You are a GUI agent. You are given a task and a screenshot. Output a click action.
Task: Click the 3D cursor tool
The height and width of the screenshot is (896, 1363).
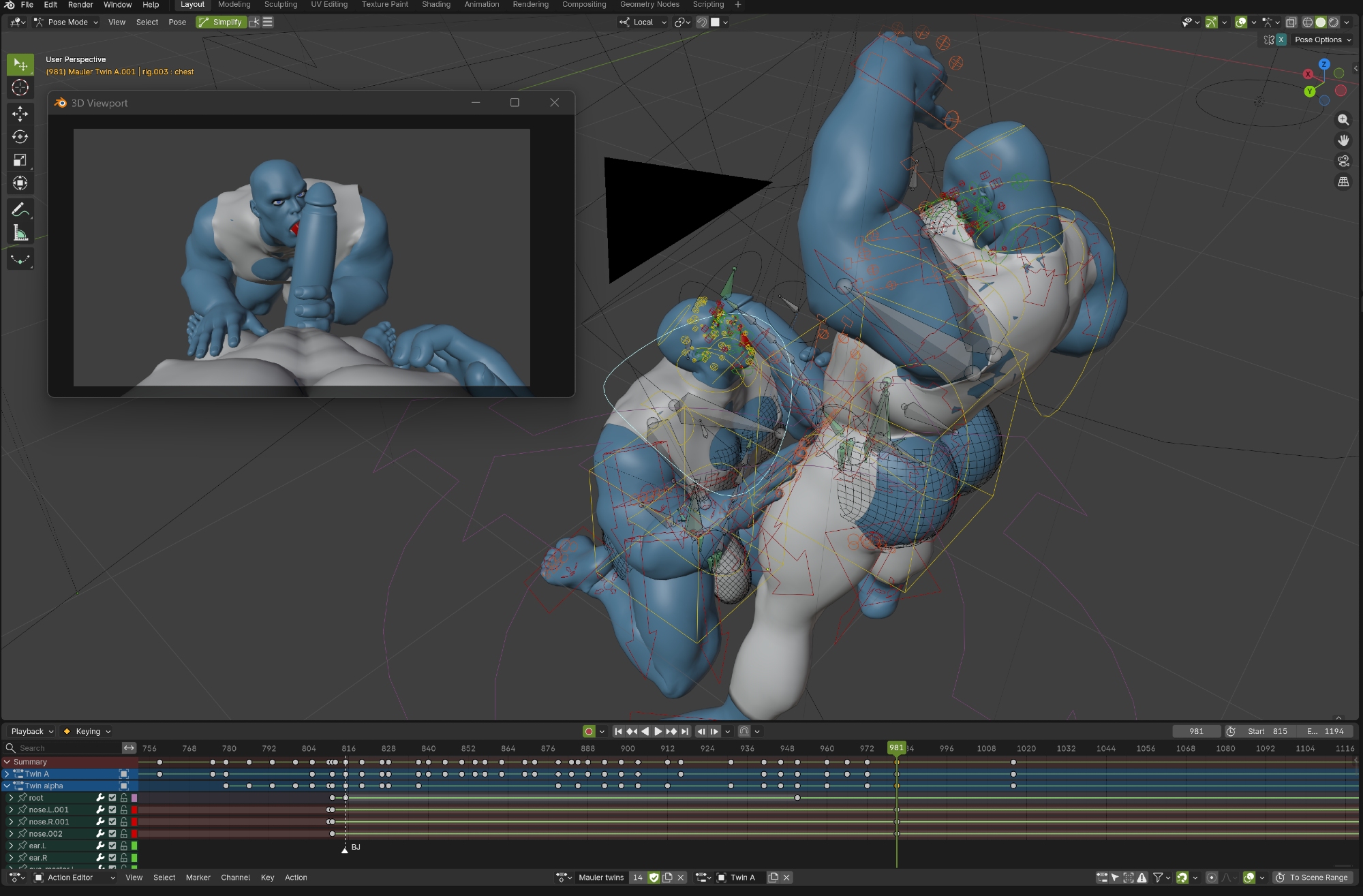tap(20, 88)
